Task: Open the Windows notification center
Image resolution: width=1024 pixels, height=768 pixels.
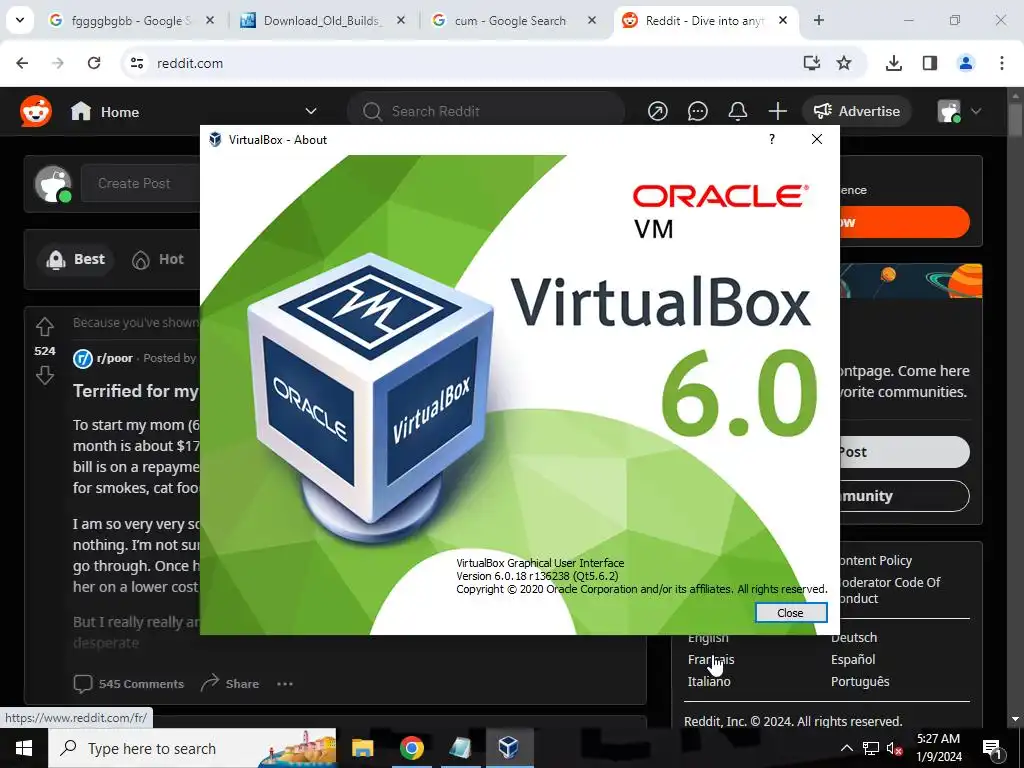Action: pos(993,748)
